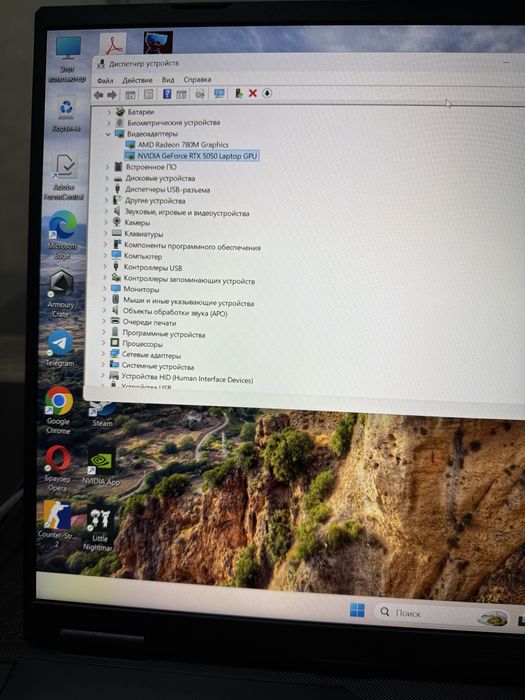The image size is (525, 700).
Task: Disable device with the down-arrow icon
Action: pos(267,93)
